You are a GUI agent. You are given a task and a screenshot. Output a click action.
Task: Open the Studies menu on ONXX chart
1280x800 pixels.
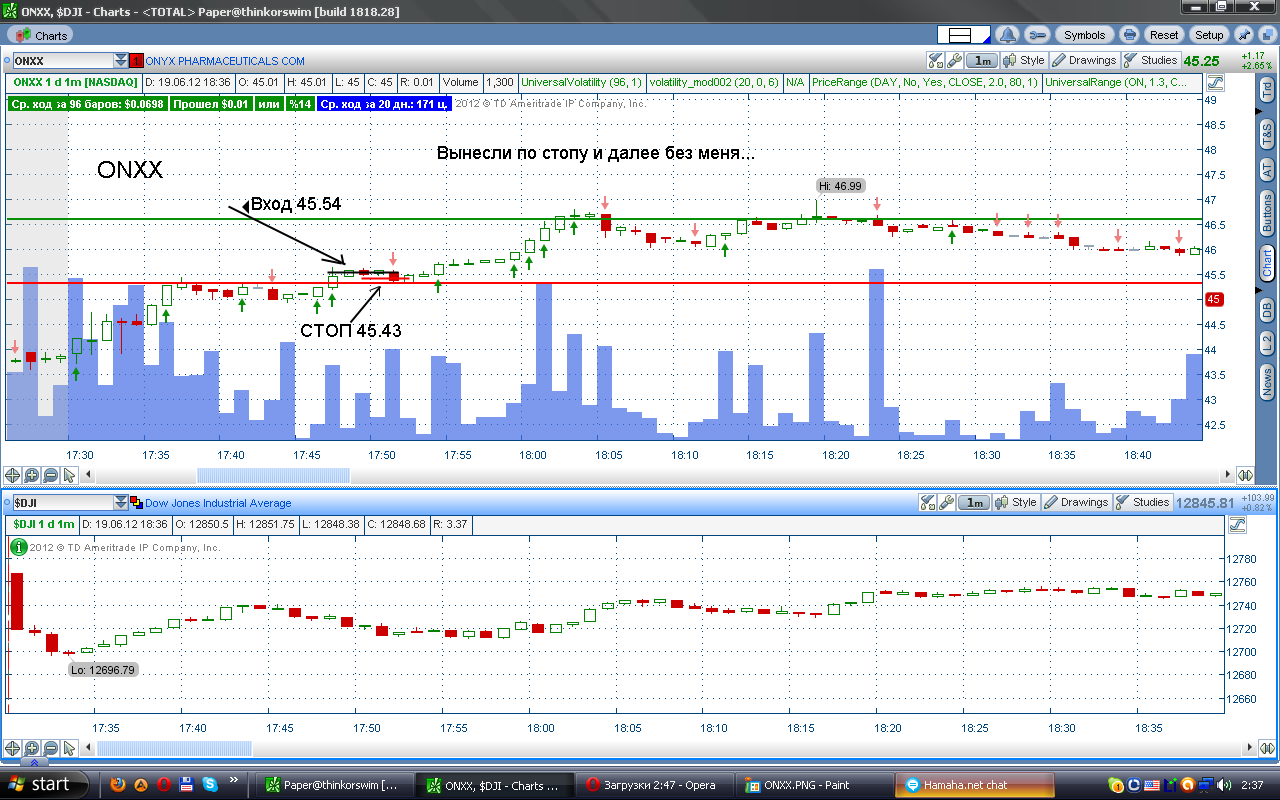1151,60
